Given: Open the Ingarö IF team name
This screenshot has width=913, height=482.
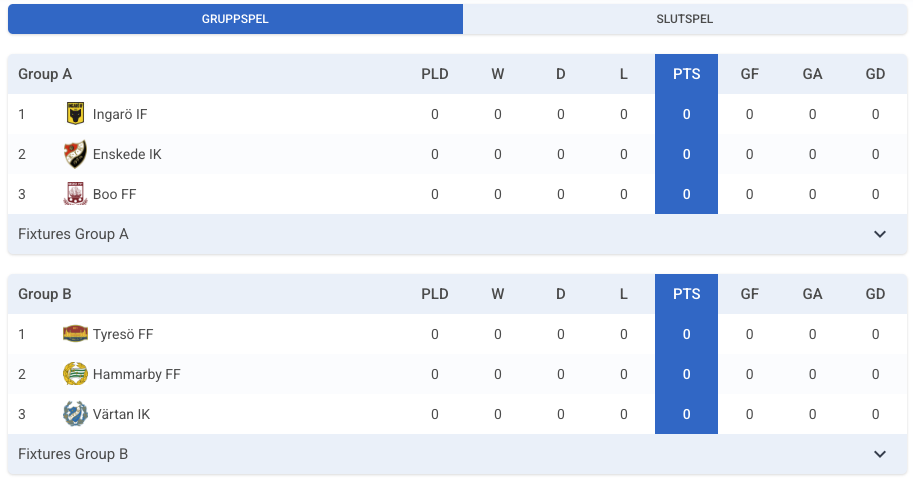Looking at the screenshot, I should [120, 114].
